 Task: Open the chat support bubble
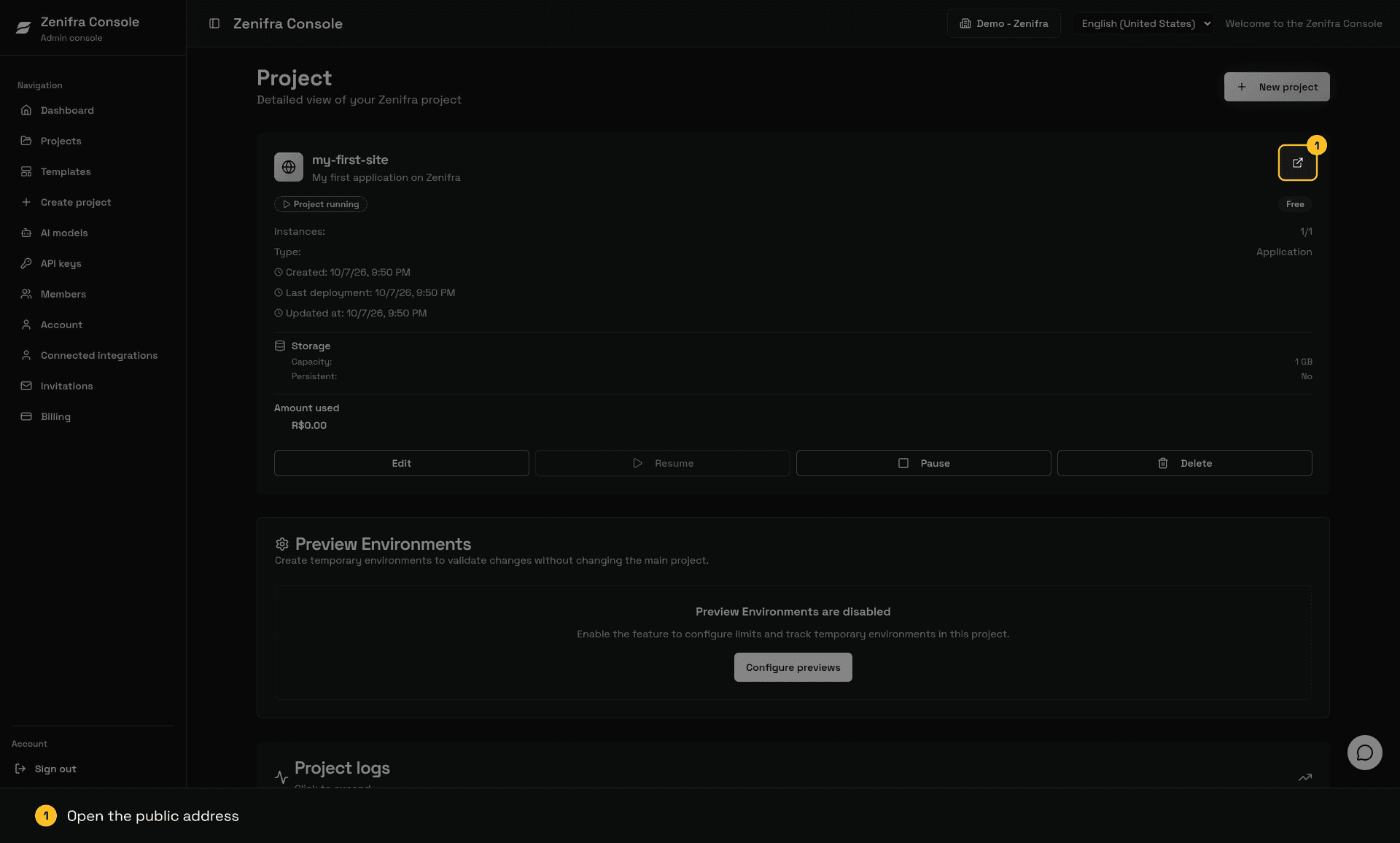coord(1364,752)
